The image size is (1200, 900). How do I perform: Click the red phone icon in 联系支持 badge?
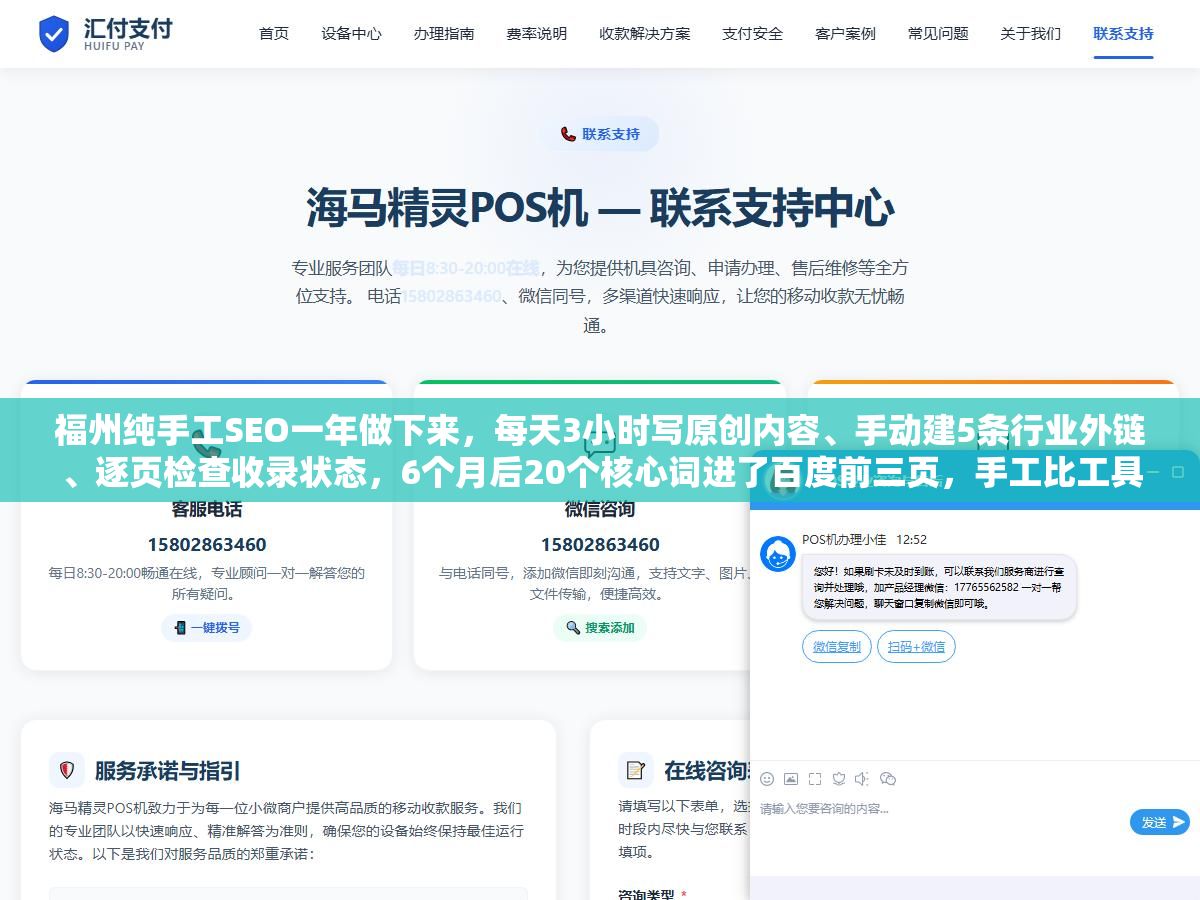(568, 134)
